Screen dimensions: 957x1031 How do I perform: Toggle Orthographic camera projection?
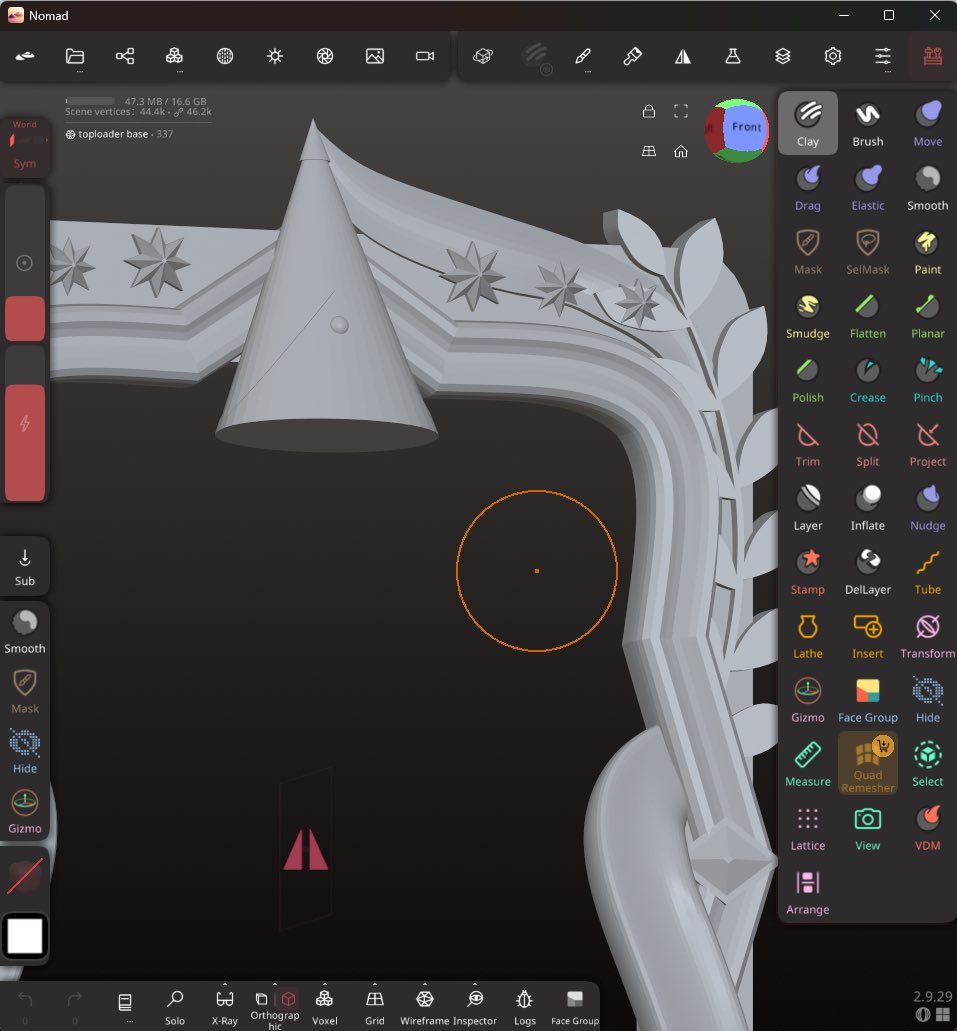click(x=275, y=1007)
